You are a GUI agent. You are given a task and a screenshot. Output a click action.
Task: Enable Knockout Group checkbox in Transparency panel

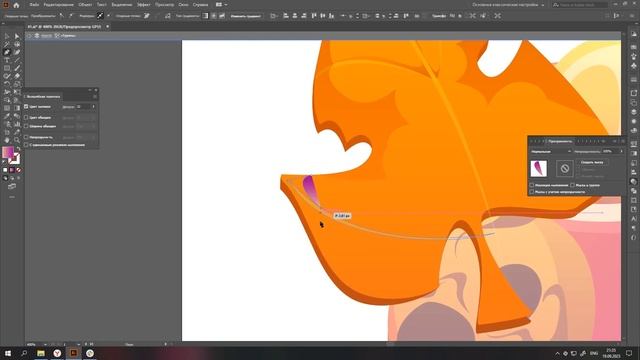(573, 185)
